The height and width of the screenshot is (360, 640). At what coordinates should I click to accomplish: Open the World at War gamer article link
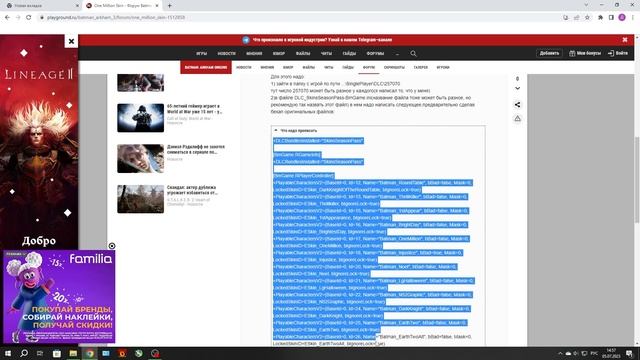click(x=195, y=109)
